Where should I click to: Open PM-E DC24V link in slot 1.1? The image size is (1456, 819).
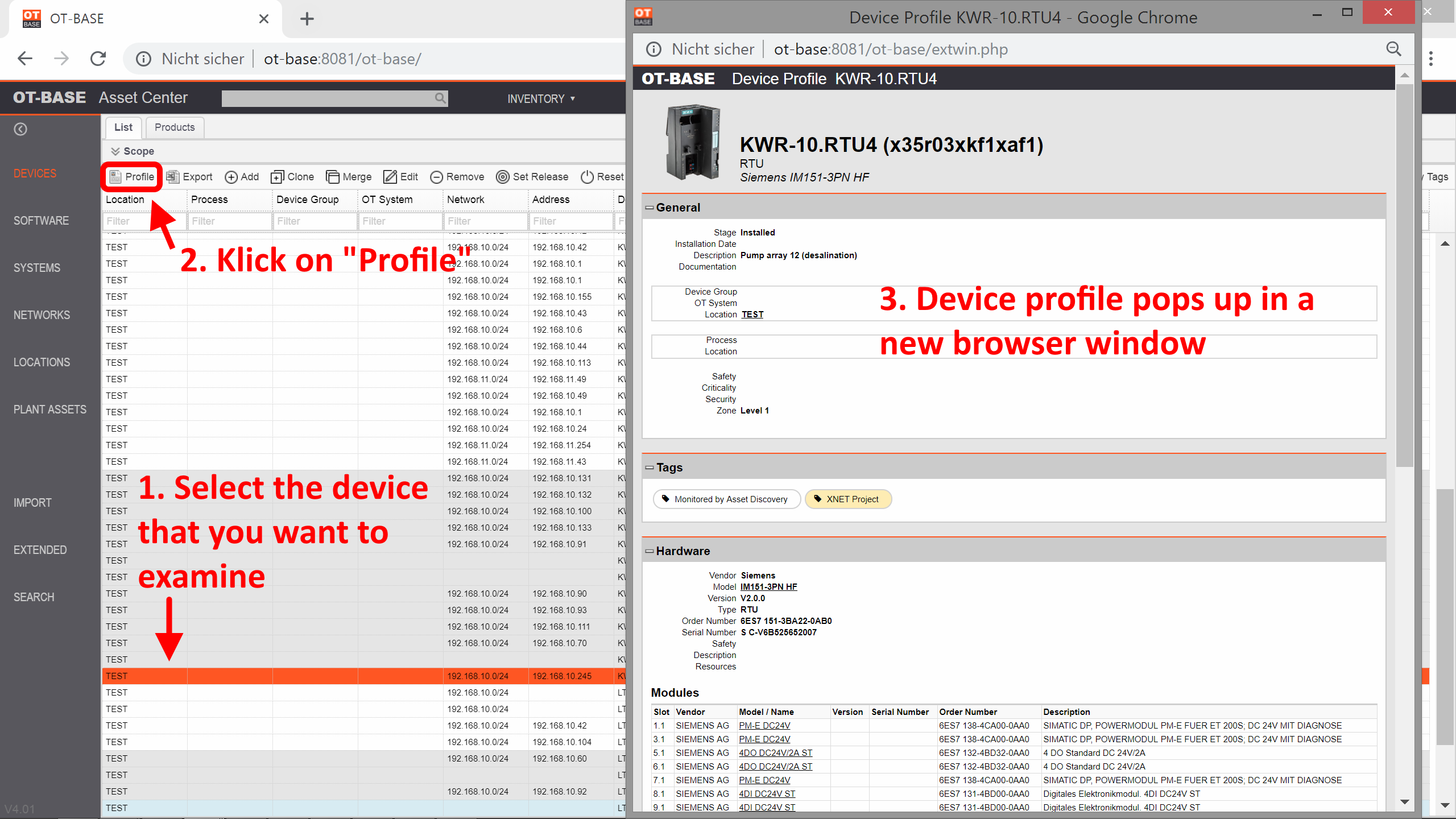pyautogui.click(x=764, y=726)
